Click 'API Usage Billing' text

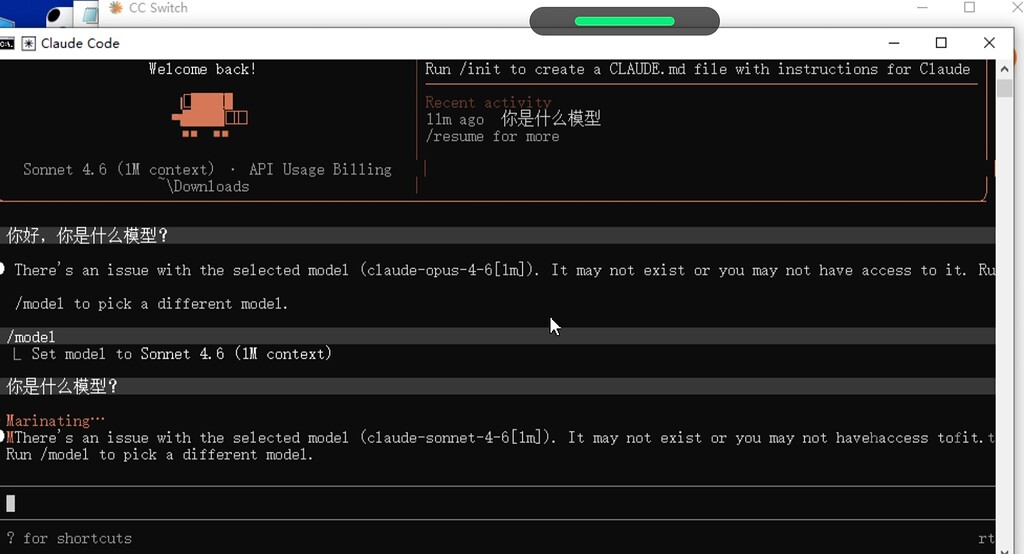[320, 169]
